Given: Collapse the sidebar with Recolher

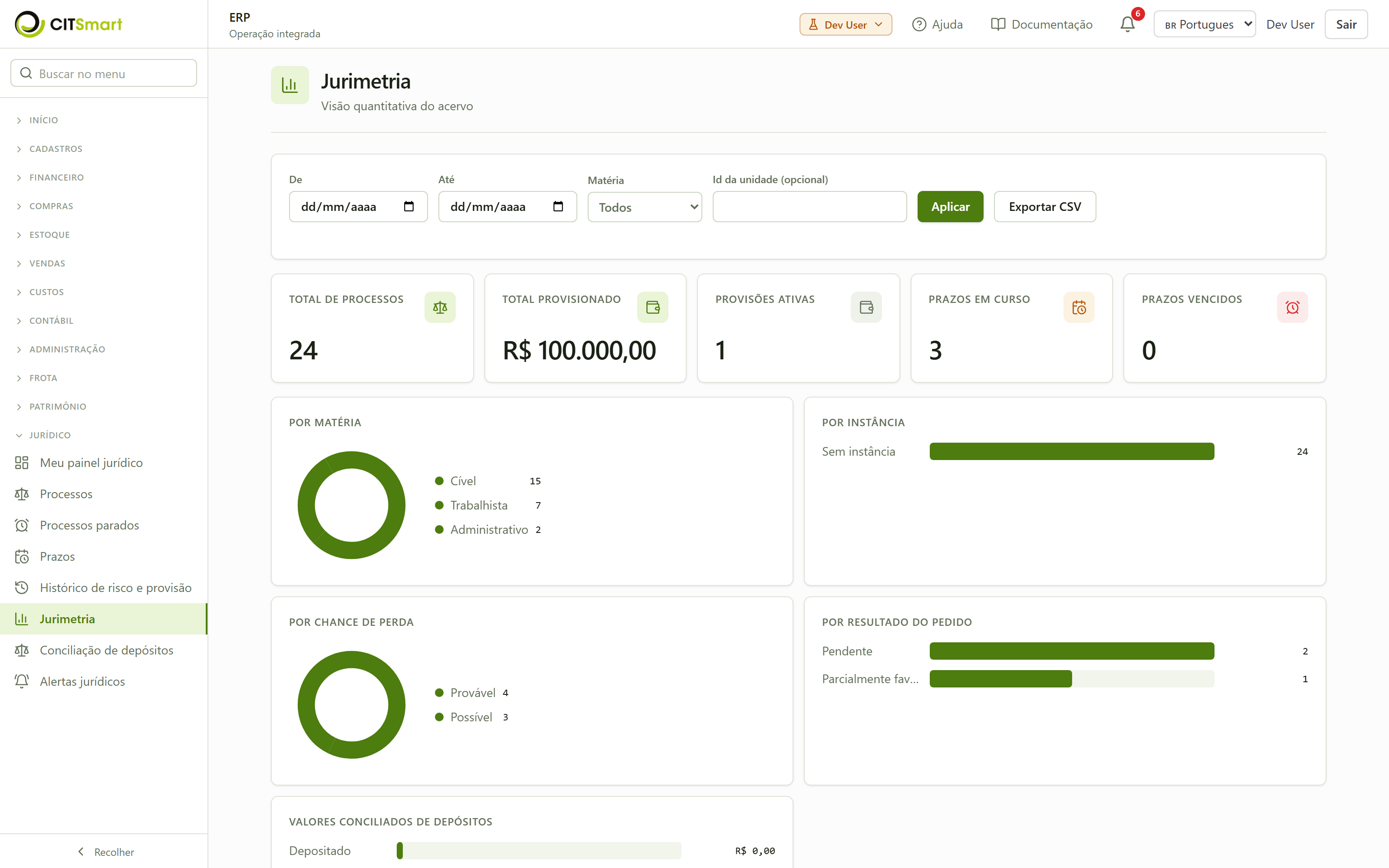Looking at the screenshot, I should tap(105, 852).
